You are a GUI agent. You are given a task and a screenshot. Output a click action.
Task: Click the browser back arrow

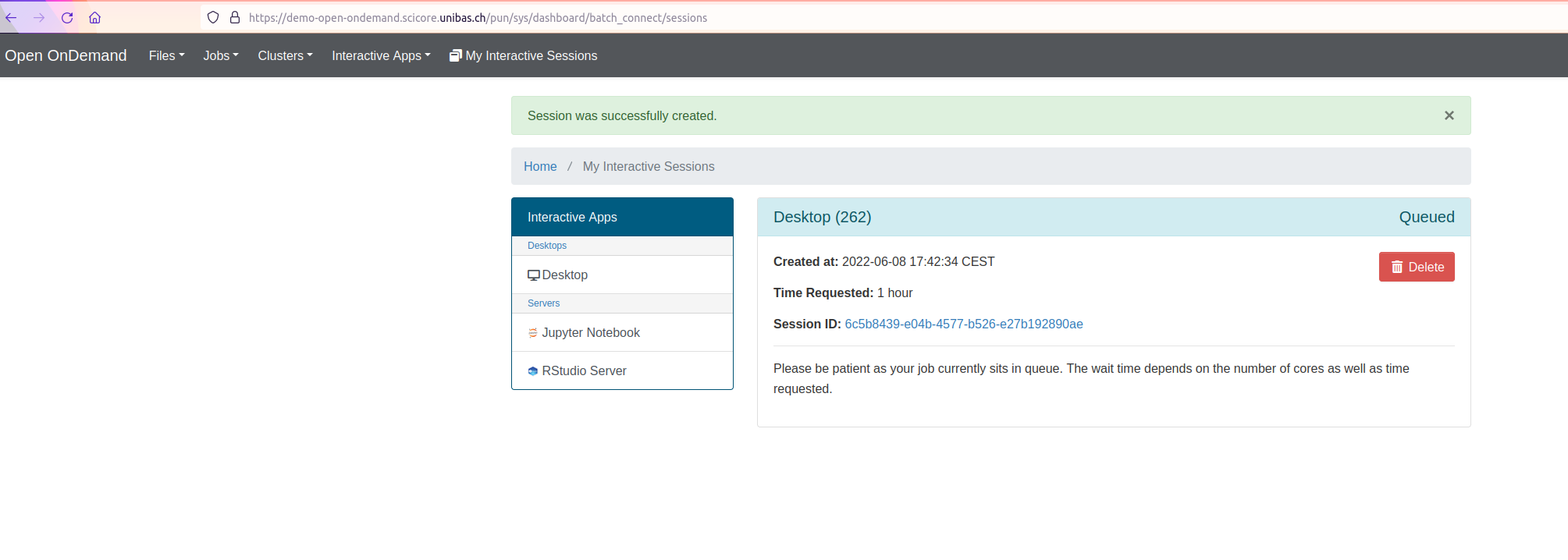coord(12,18)
